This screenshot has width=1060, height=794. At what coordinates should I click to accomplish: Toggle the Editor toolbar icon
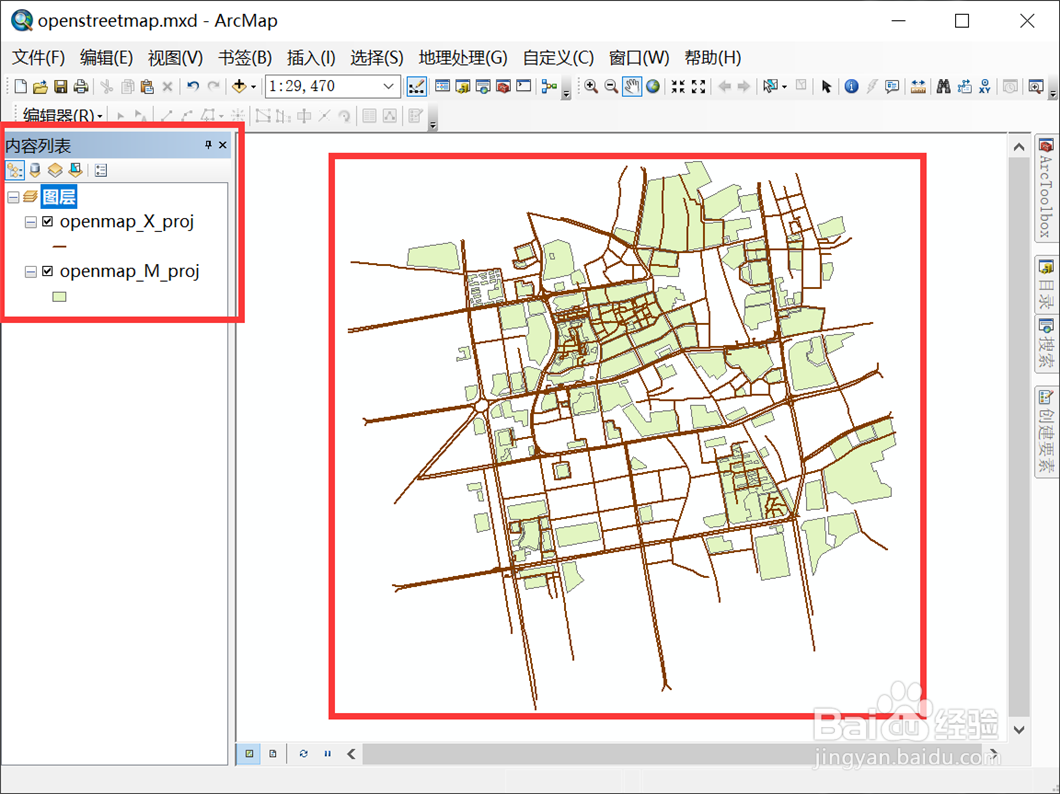click(416, 86)
